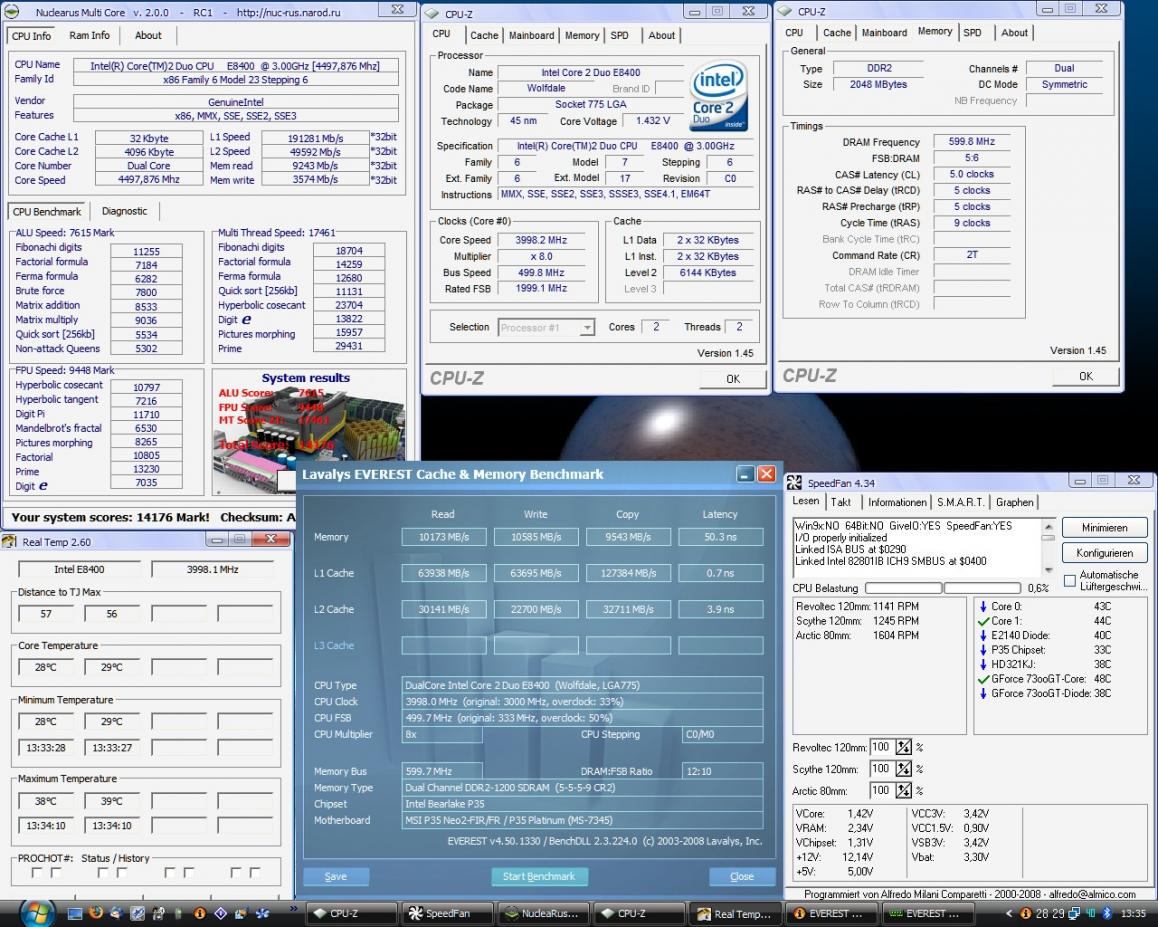Click the SpeedFan log scrollbar down arrow
1158x927 pixels.
point(1047,570)
